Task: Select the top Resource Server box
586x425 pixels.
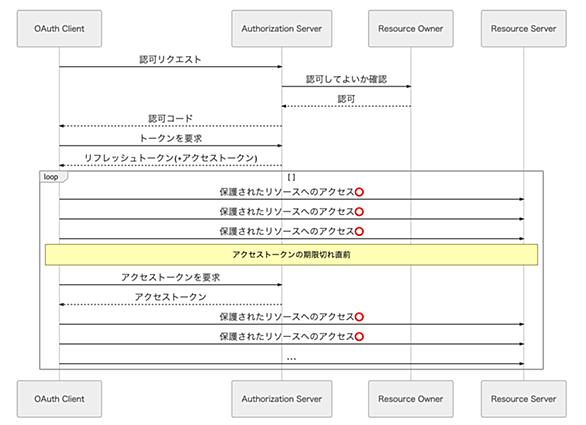Action: pos(523,28)
